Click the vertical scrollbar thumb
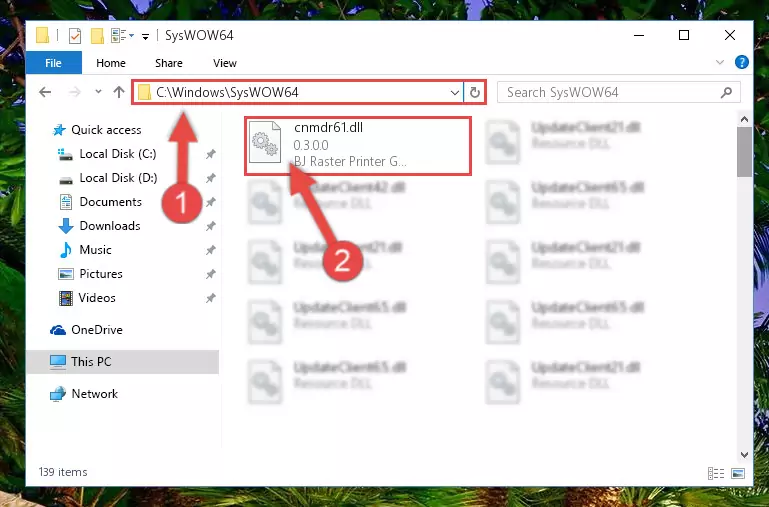This screenshot has width=769, height=507. point(744,152)
